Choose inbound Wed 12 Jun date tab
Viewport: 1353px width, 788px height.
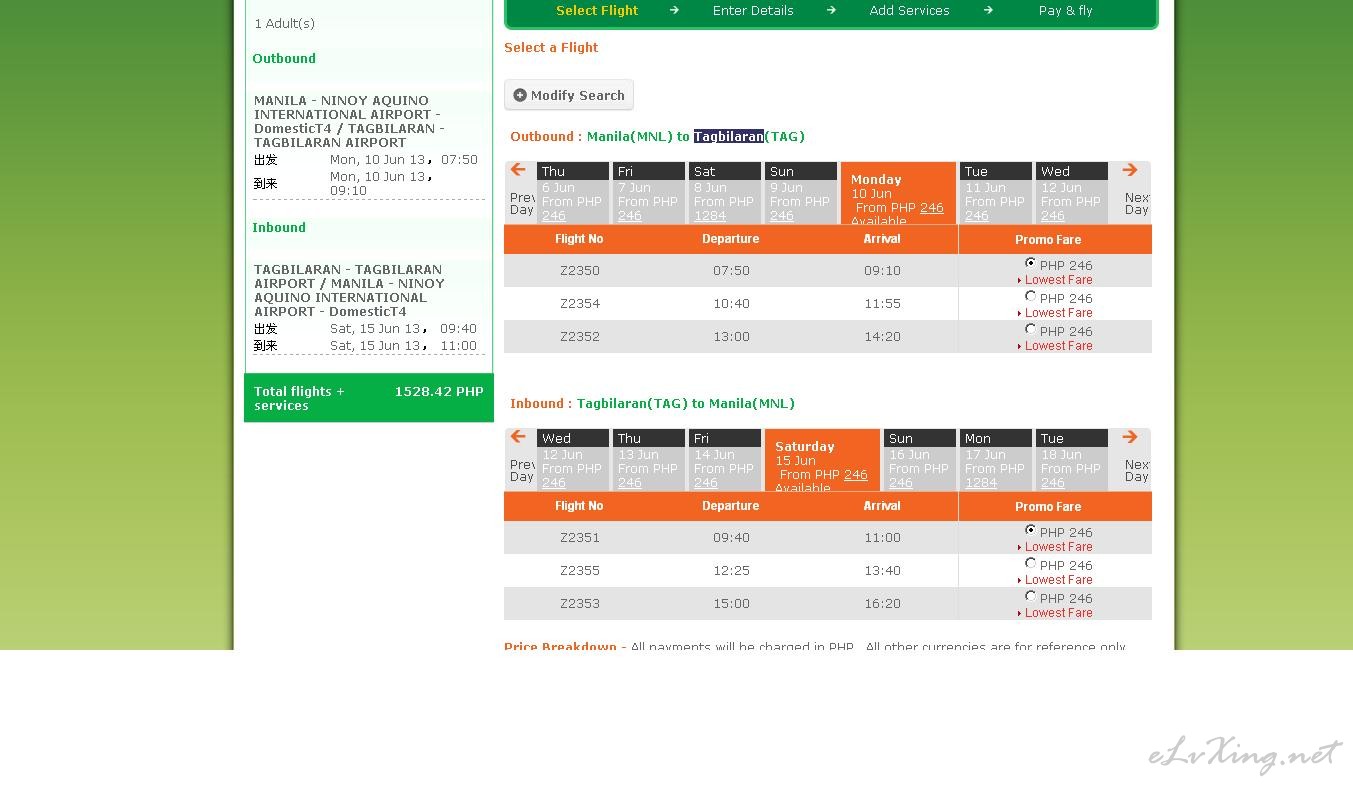(573, 460)
